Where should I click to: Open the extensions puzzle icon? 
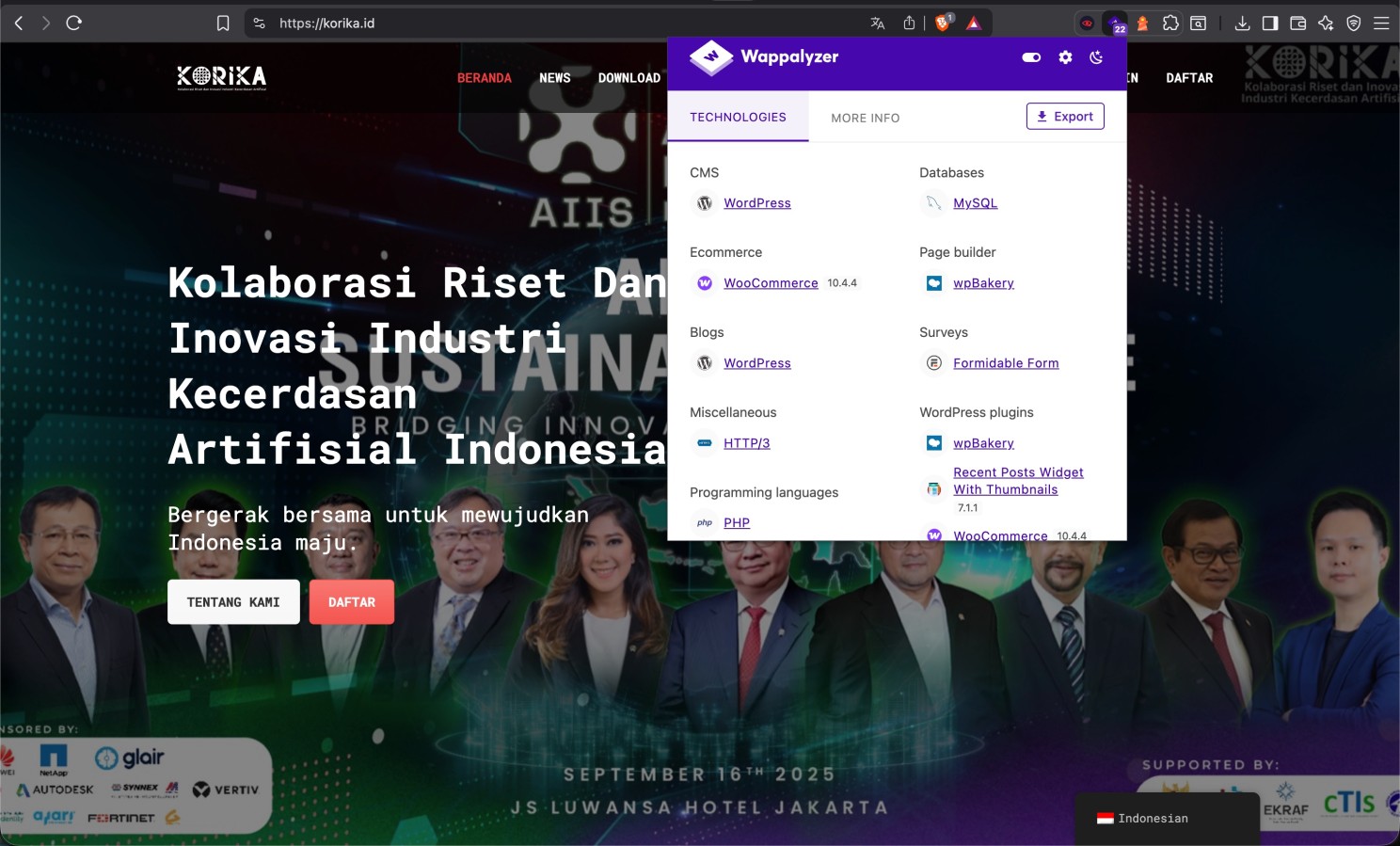(1170, 24)
